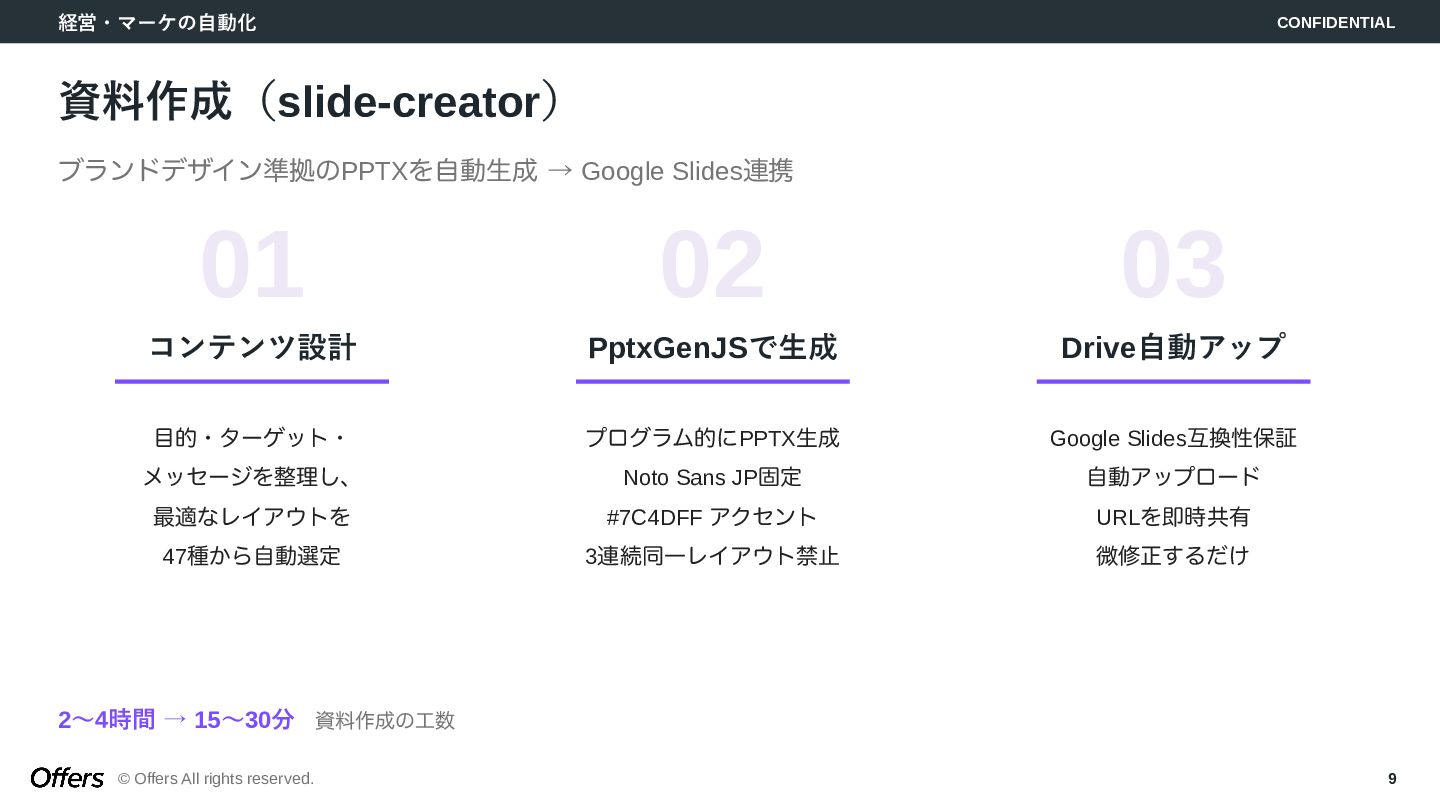The image size is (1440, 810).
Task: Click the subtitle mentioning Google Slides連携
Action: tap(426, 171)
